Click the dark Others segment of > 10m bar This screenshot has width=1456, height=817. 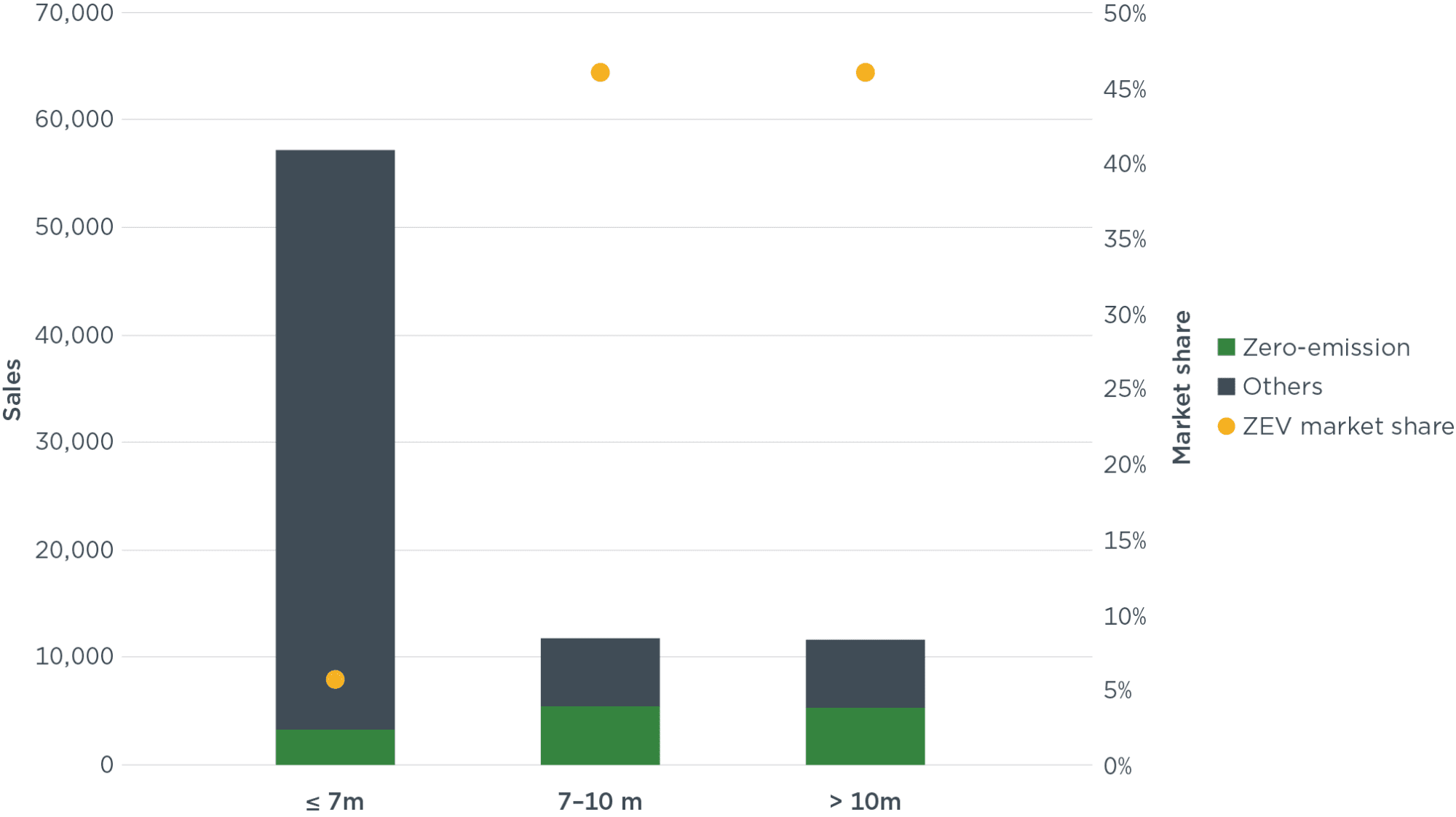865,674
